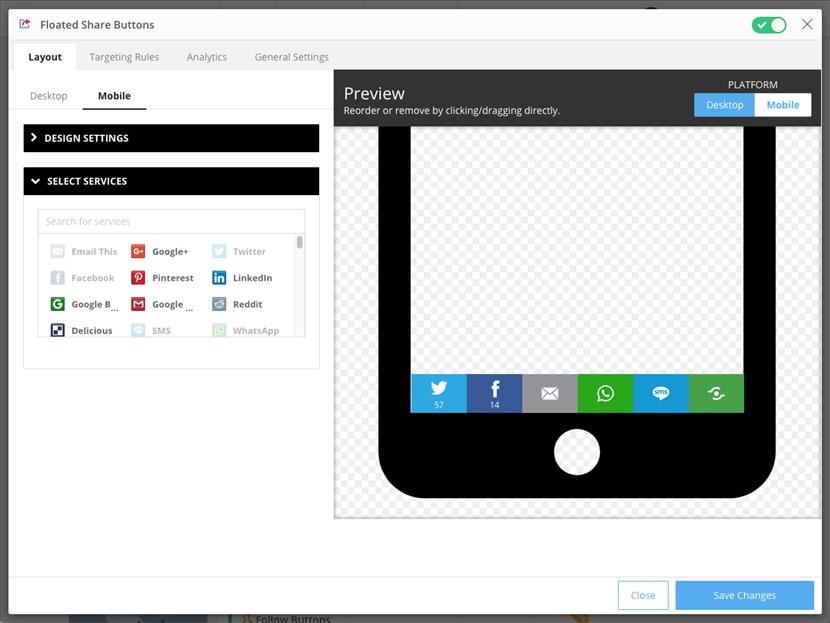
Task: Add the Delicious service icon
Action: (57, 330)
